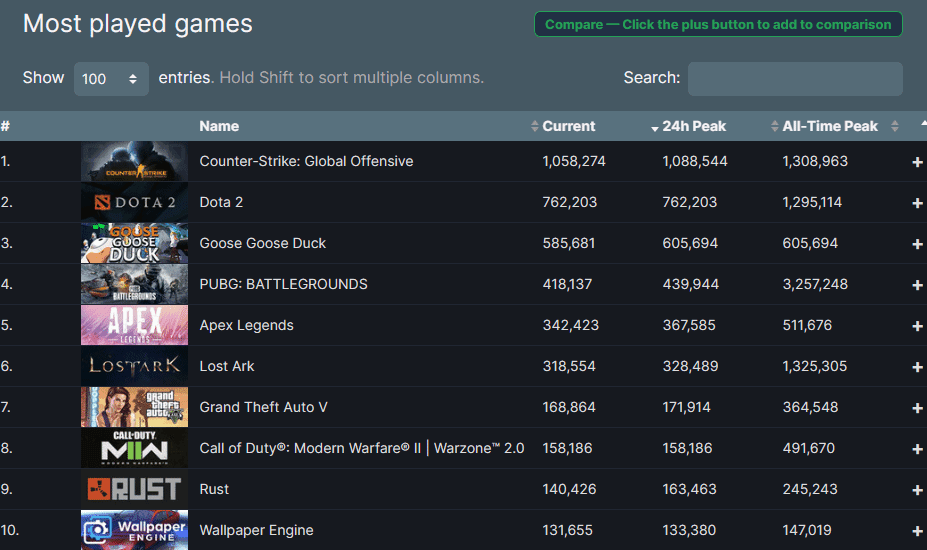Screen dimensions: 927x550
Task: Add Wallpaper Engine to comparison via plus icon
Action: coord(917,531)
